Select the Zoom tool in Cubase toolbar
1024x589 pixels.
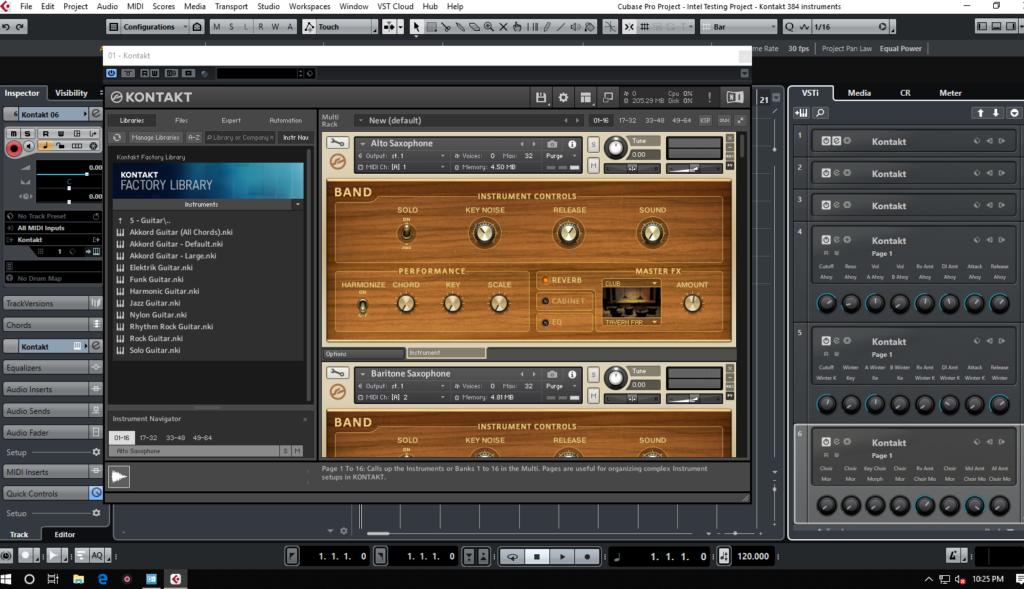pos(488,27)
